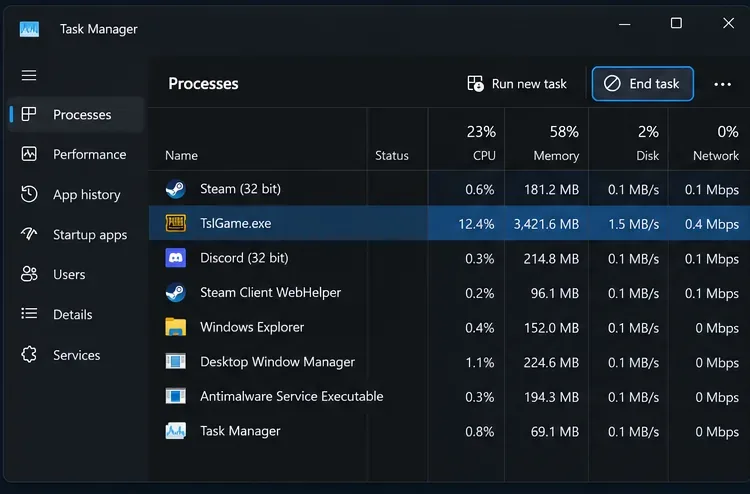Viewport: 750px width, 494px height.
Task: Click the 3,421.6 MB memory value
Action: (x=546, y=224)
